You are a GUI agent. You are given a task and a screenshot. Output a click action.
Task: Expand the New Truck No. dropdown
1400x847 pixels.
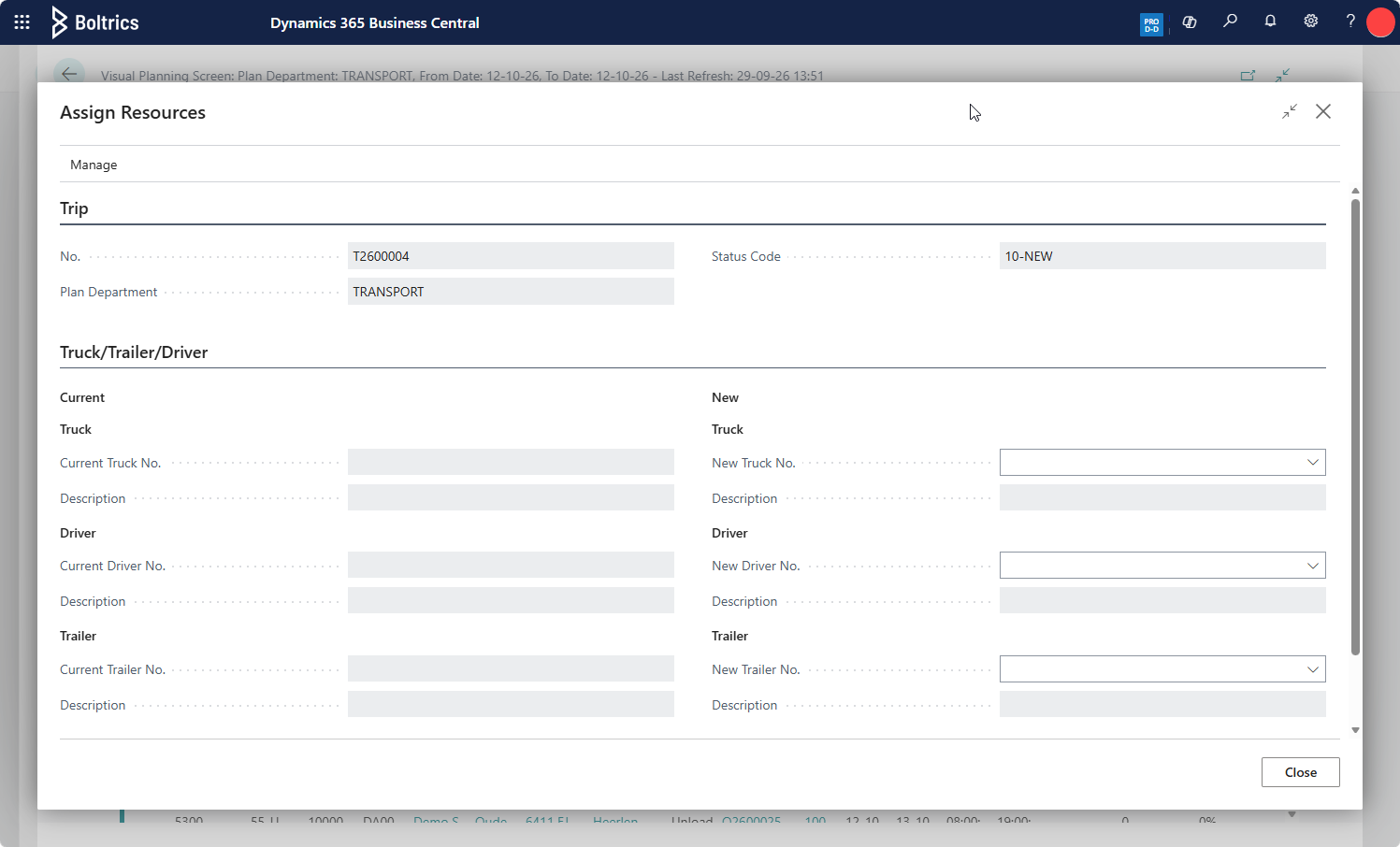(x=1313, y=463)
